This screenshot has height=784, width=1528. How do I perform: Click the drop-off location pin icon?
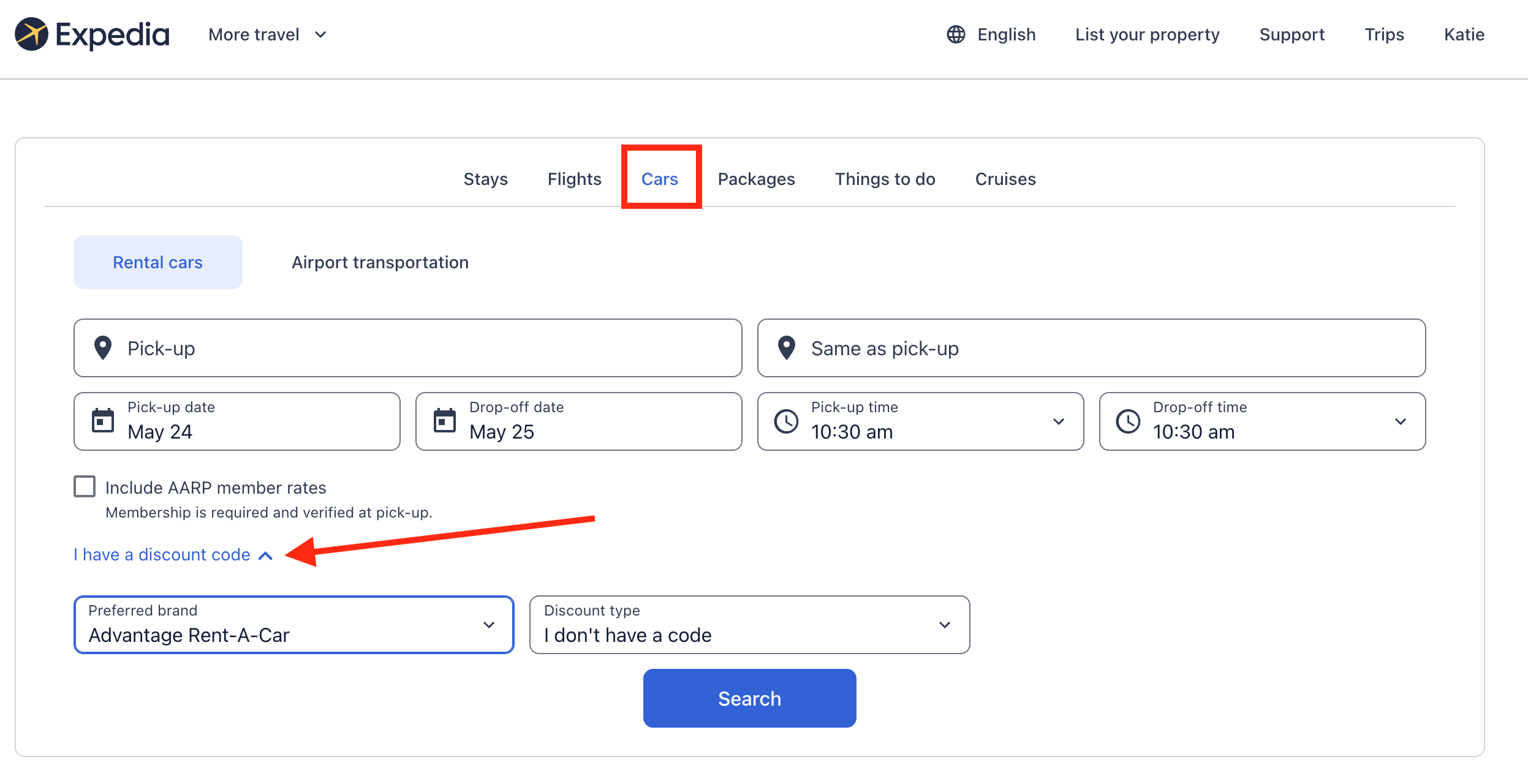[x=786, y=347]
